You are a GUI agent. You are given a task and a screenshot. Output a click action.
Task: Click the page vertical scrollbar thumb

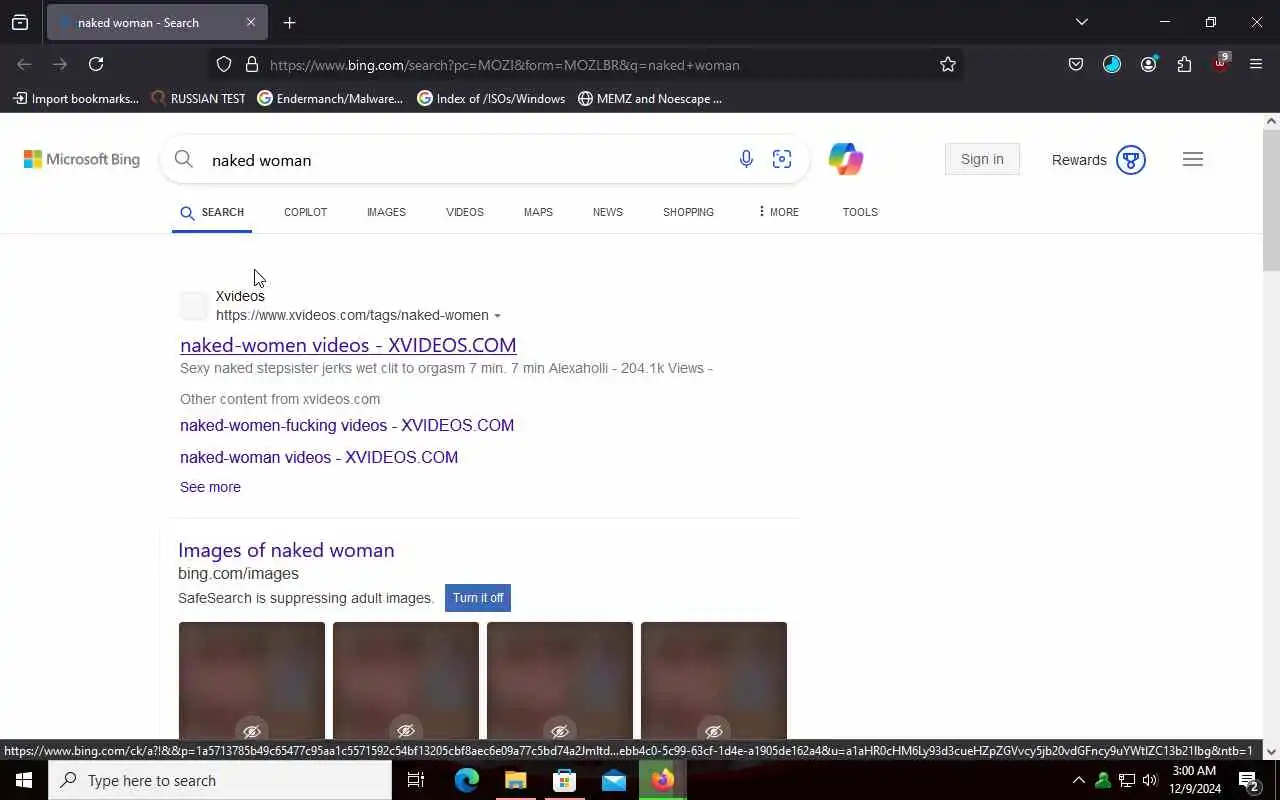click(1271, 200)
